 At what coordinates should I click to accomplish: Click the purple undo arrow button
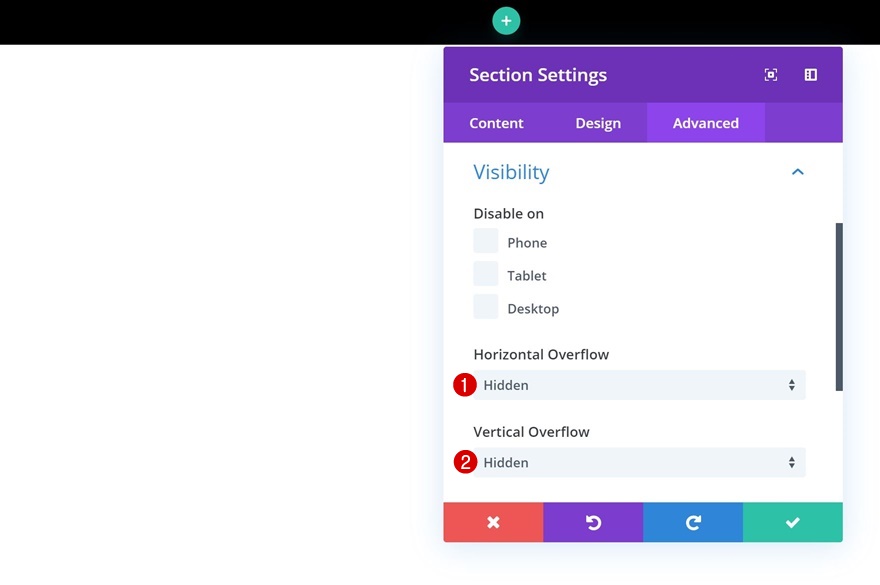tap(593, 522)
